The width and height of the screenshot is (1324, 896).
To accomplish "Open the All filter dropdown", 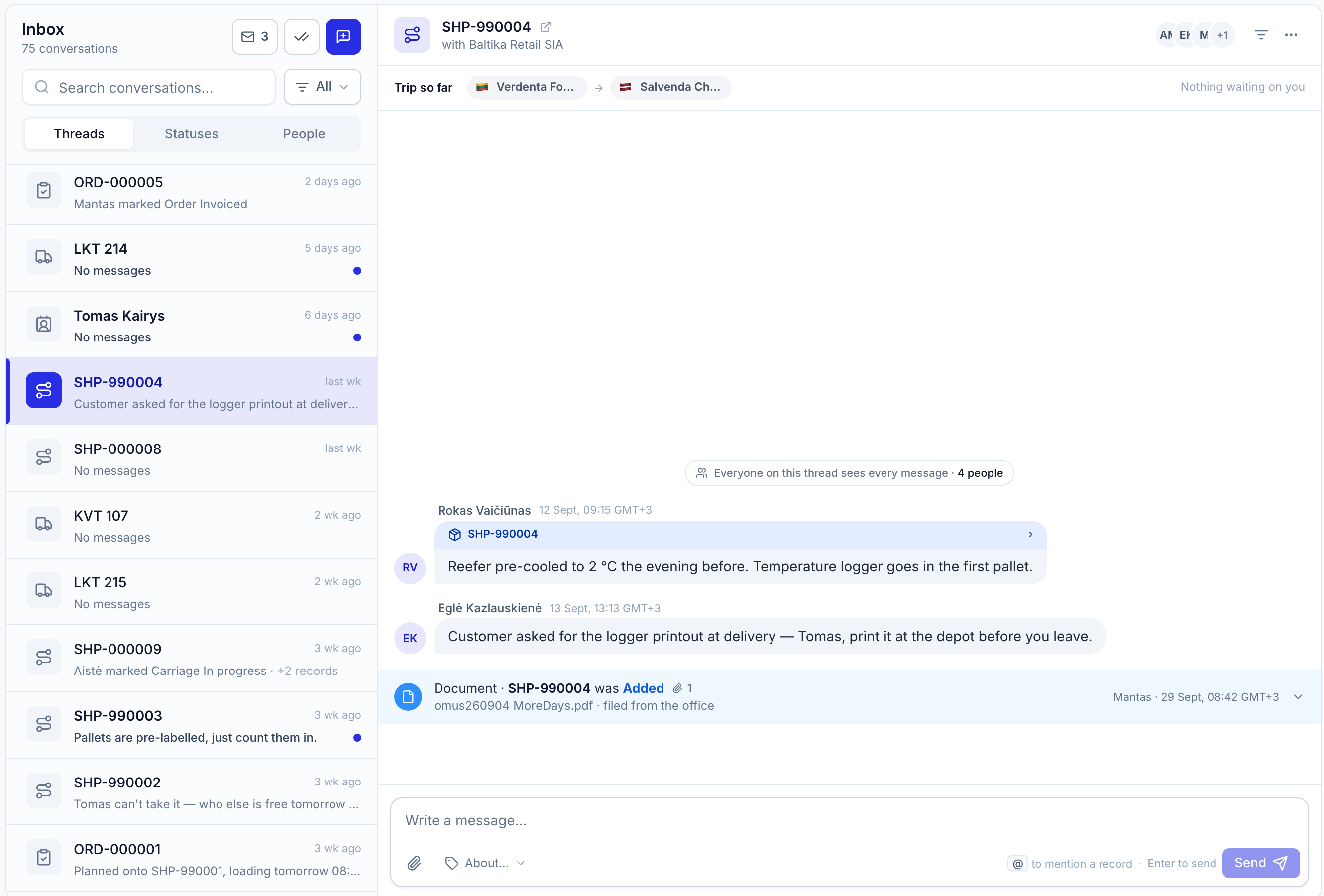I will click(323, 87).
